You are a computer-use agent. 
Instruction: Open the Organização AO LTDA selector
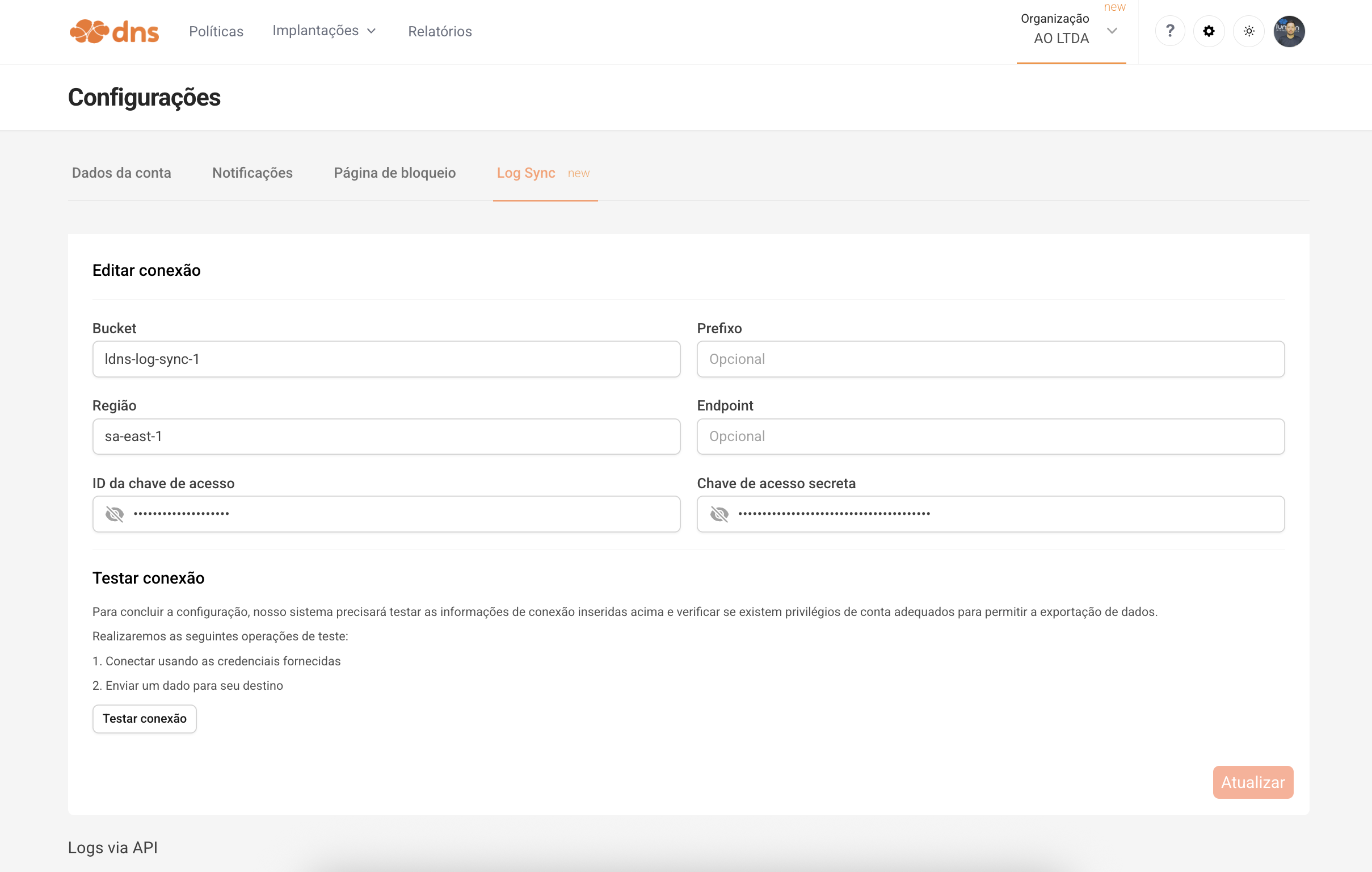[x=1055, y=28]
